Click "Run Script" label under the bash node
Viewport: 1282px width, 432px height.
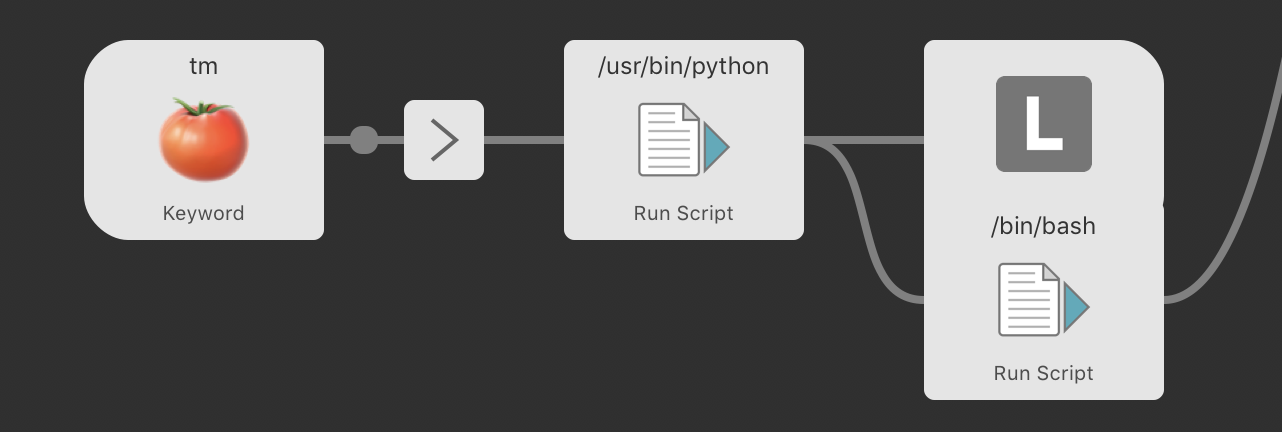tap(1043, 373)
